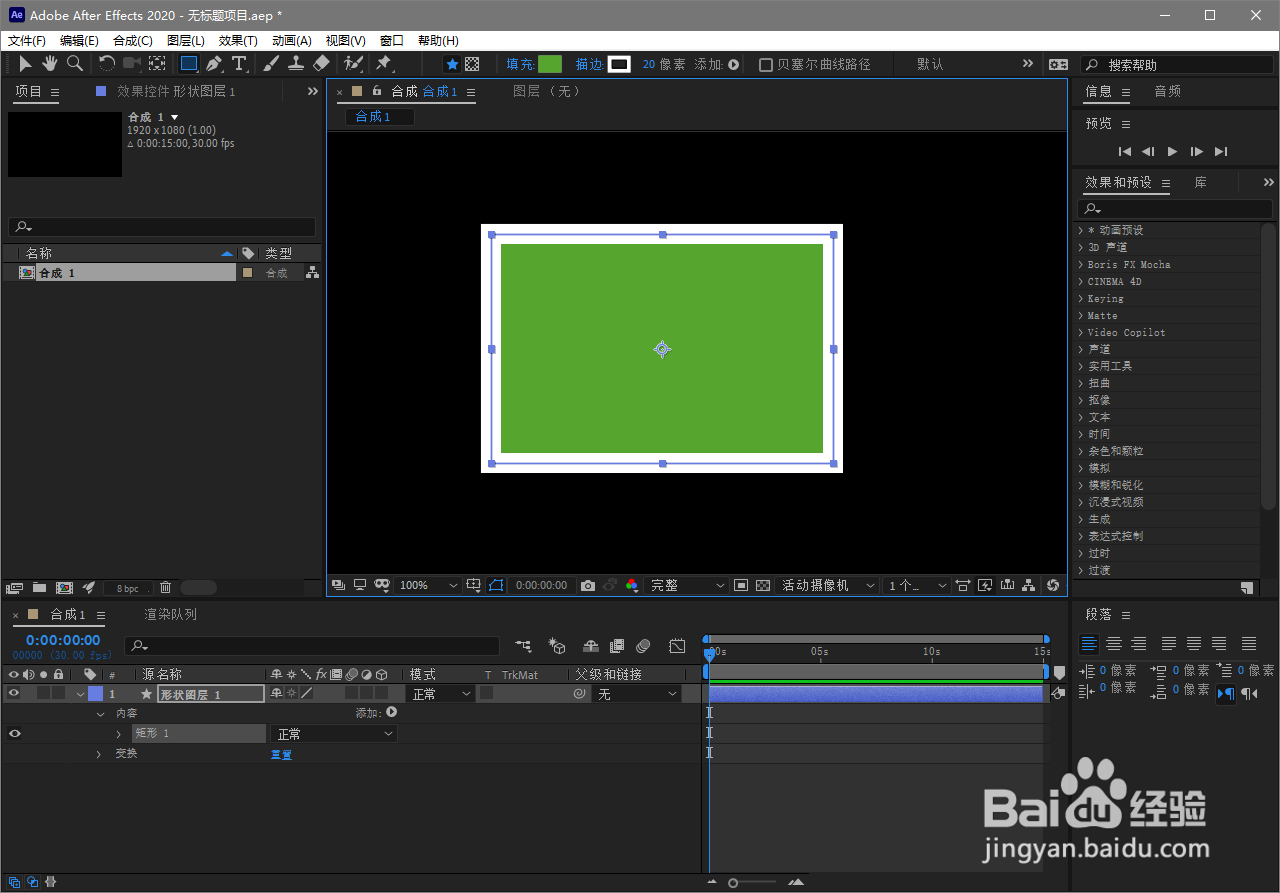Switch to the Render Queue tab

[171, 614]
